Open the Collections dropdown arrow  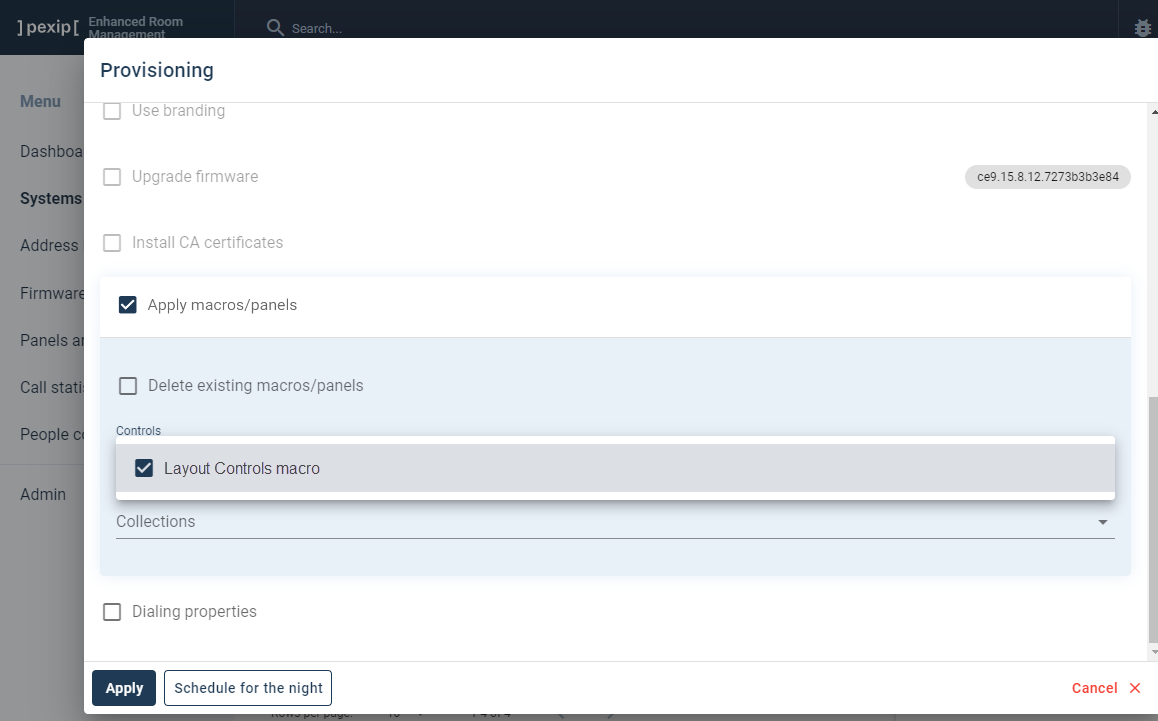1102,522
